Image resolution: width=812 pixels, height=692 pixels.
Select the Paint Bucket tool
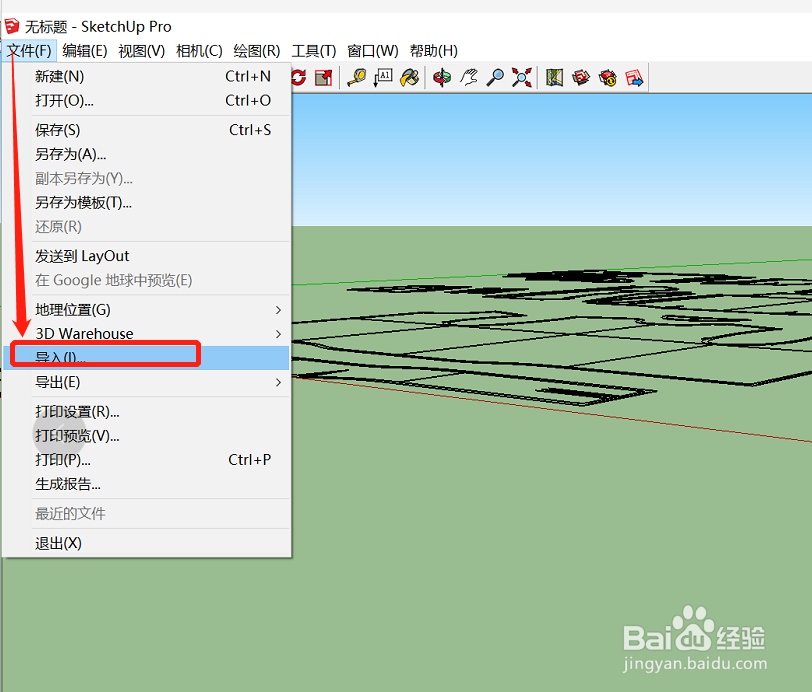click(x=410, y=78)
